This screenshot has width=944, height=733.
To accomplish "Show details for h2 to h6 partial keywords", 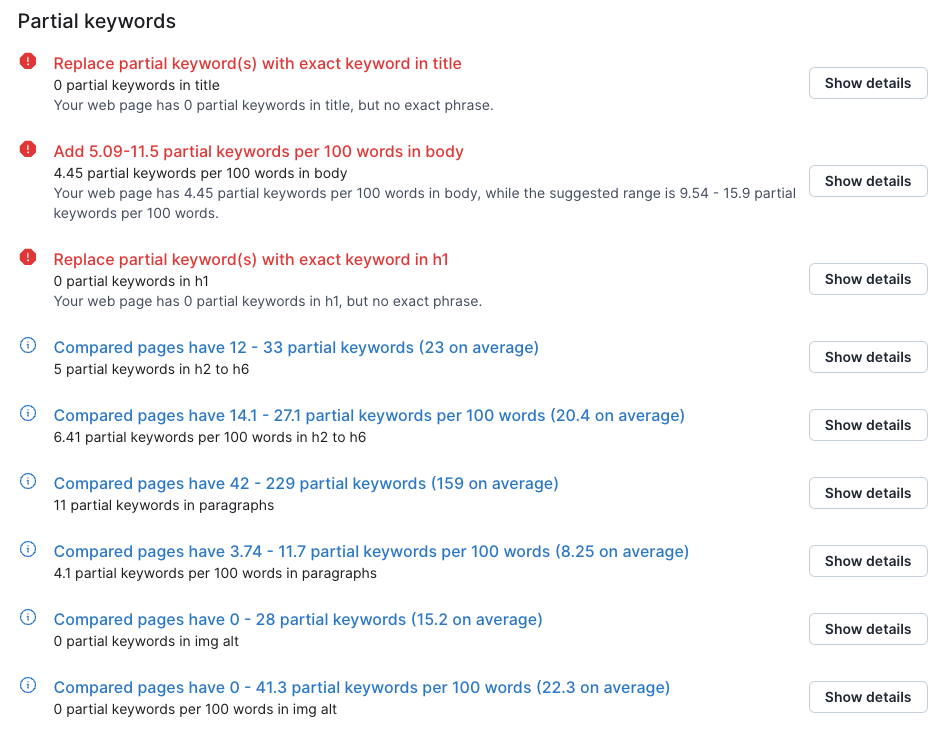I will 868,357.
